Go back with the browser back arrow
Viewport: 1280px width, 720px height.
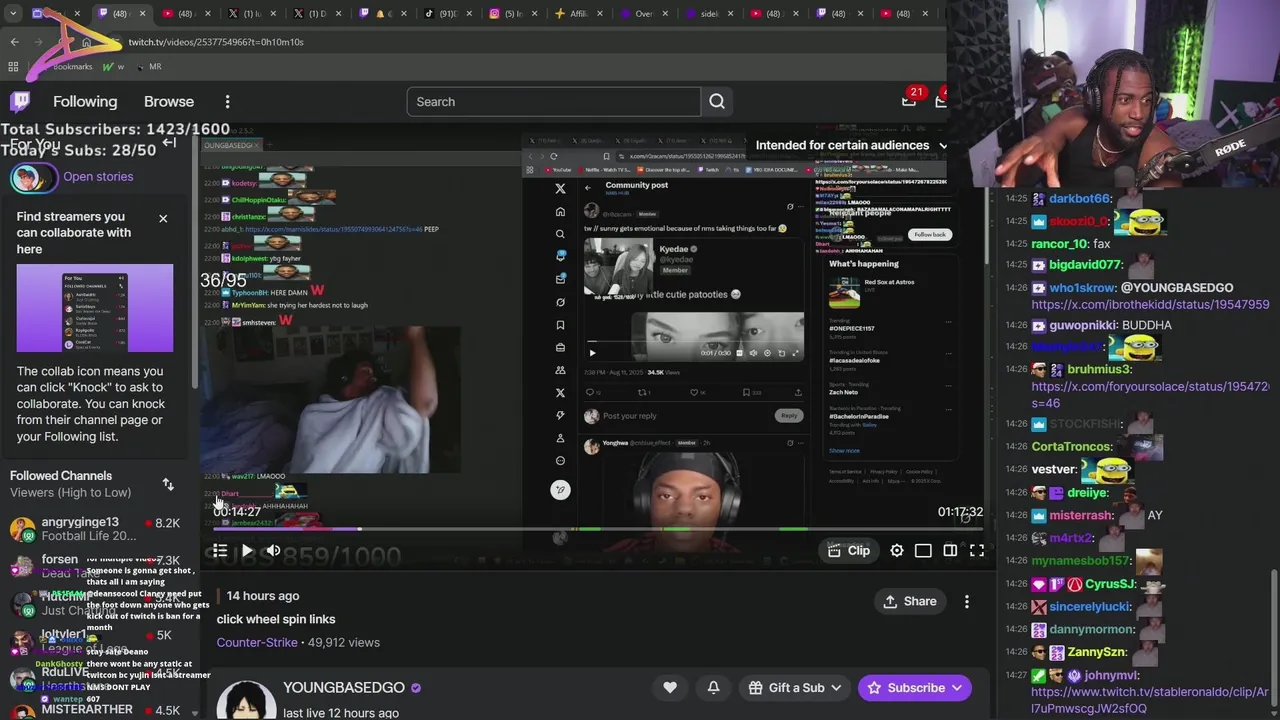tap(14, 42)
